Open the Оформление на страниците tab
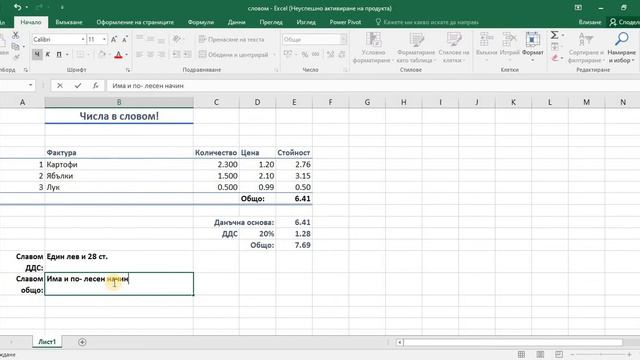This screenshot has width=640, height=360. [135, 22]
